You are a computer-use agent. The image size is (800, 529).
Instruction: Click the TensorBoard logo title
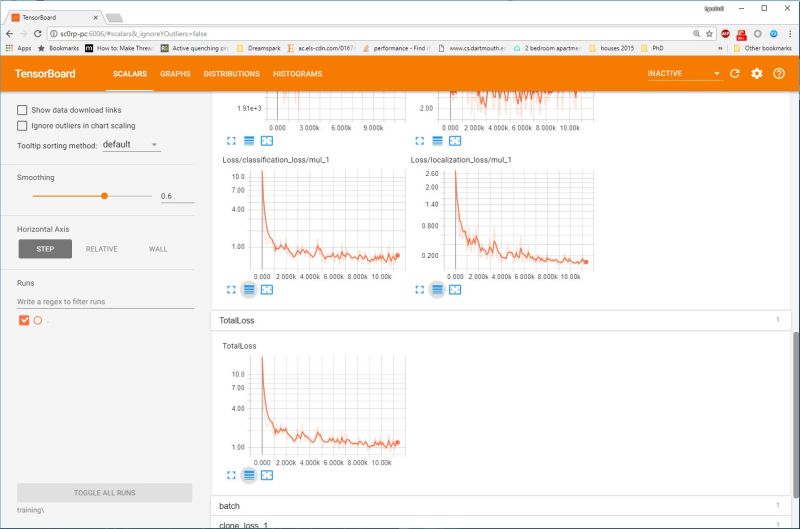(x=45, y=73)
